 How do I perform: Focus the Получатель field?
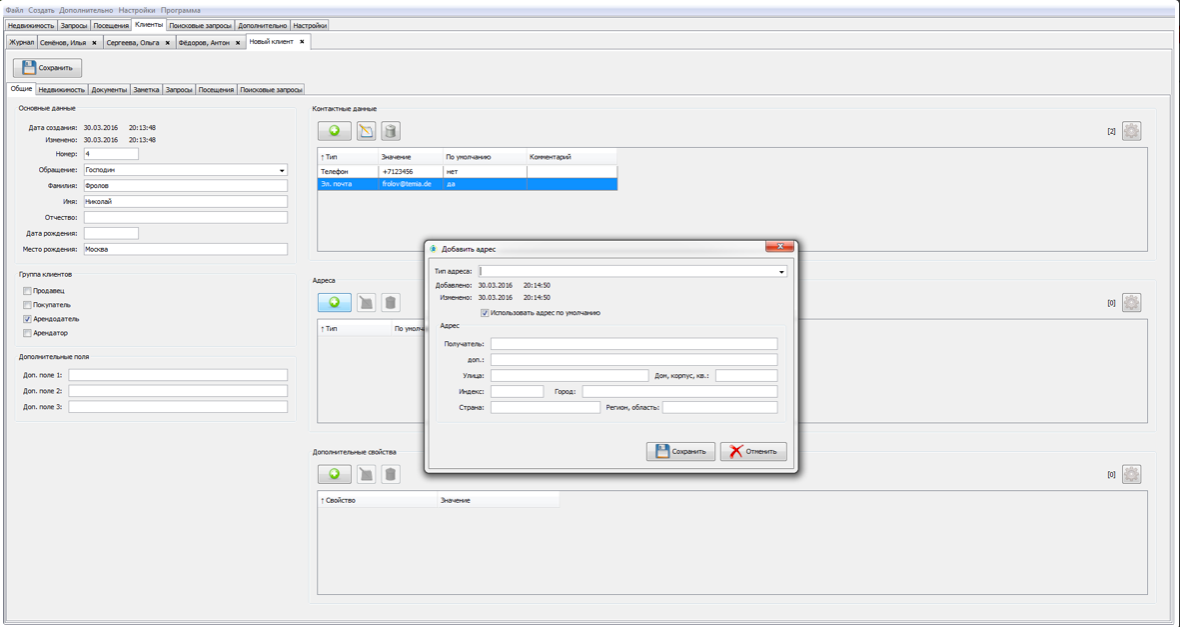[634, 344]
